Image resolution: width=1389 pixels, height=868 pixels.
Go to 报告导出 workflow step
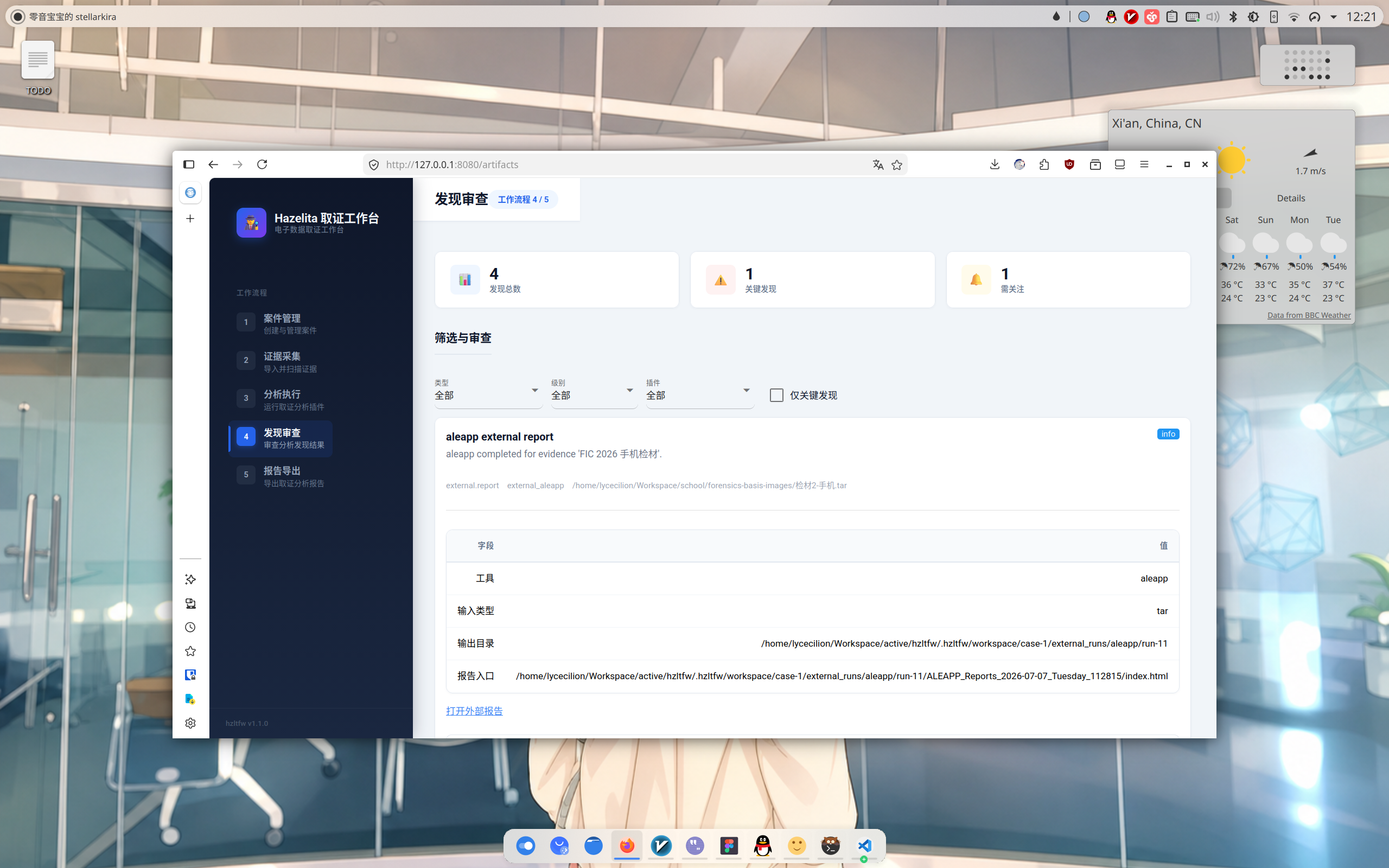[281, 476]
